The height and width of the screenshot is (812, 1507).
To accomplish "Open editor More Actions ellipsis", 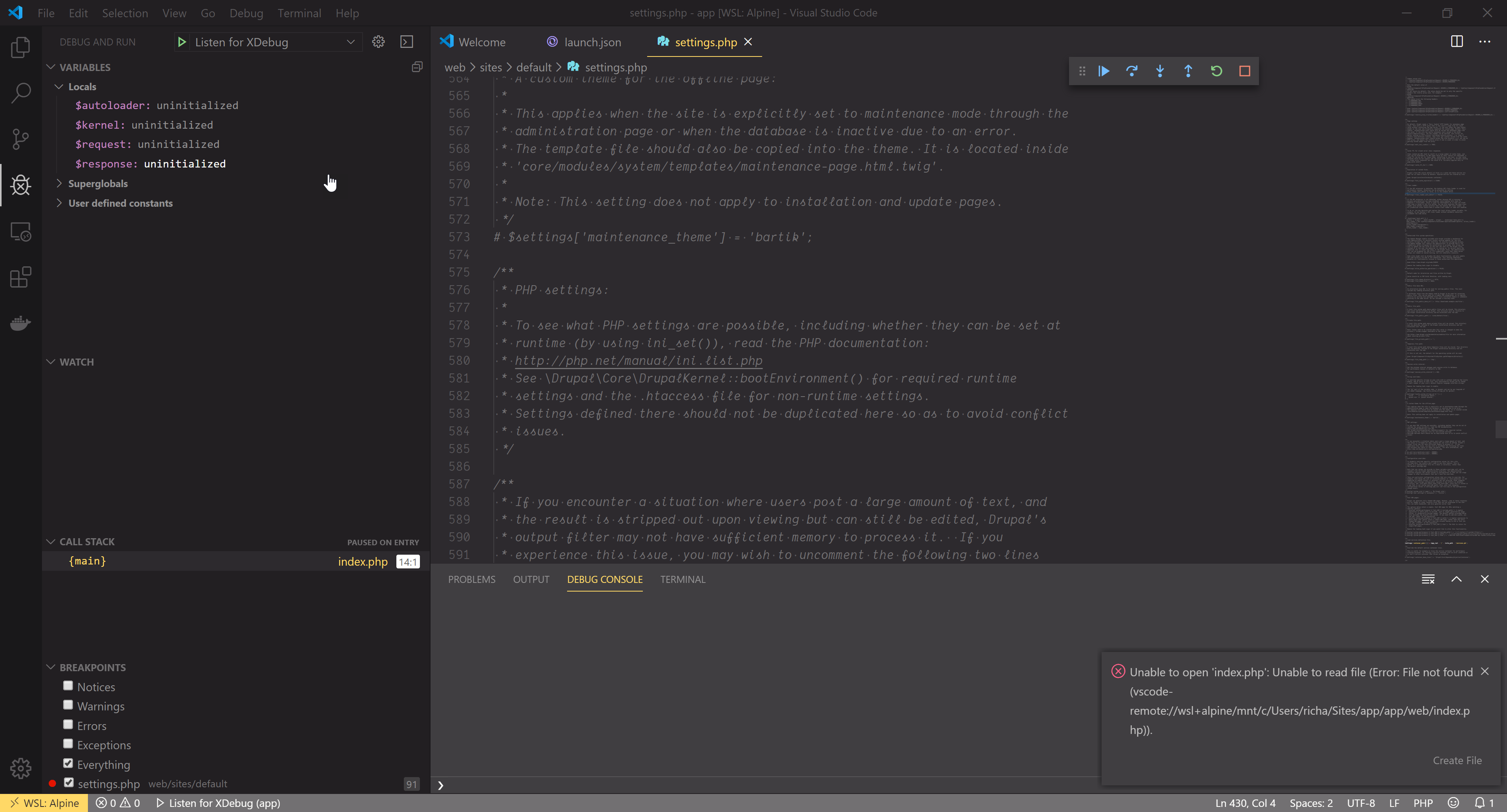I will point(1485,42).
